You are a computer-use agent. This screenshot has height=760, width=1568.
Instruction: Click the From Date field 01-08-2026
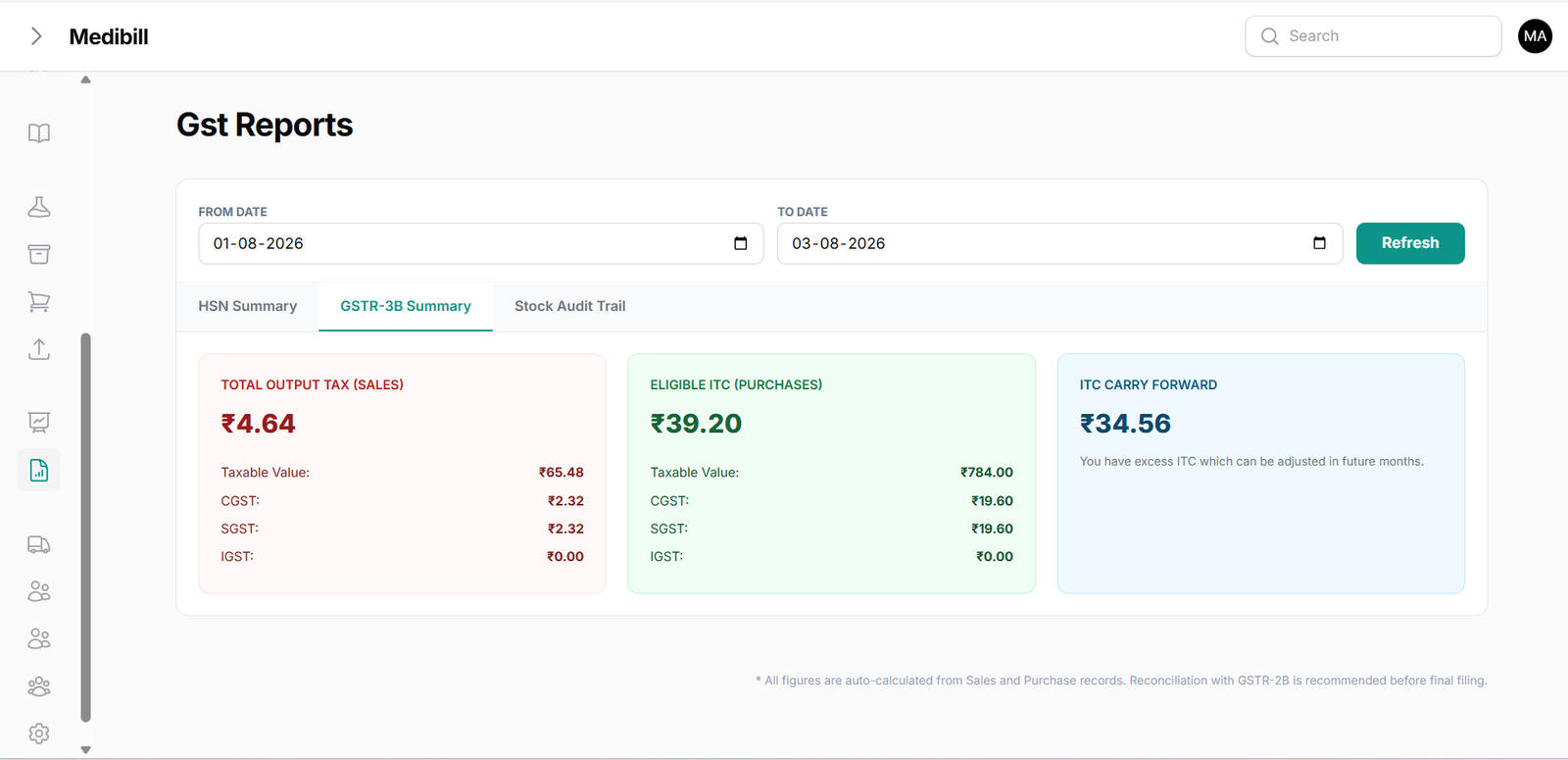481,243
